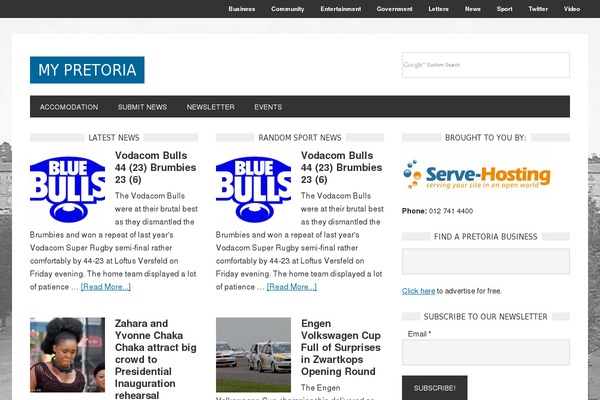Focus the Google Custom Search box

[x=486, y=65]
